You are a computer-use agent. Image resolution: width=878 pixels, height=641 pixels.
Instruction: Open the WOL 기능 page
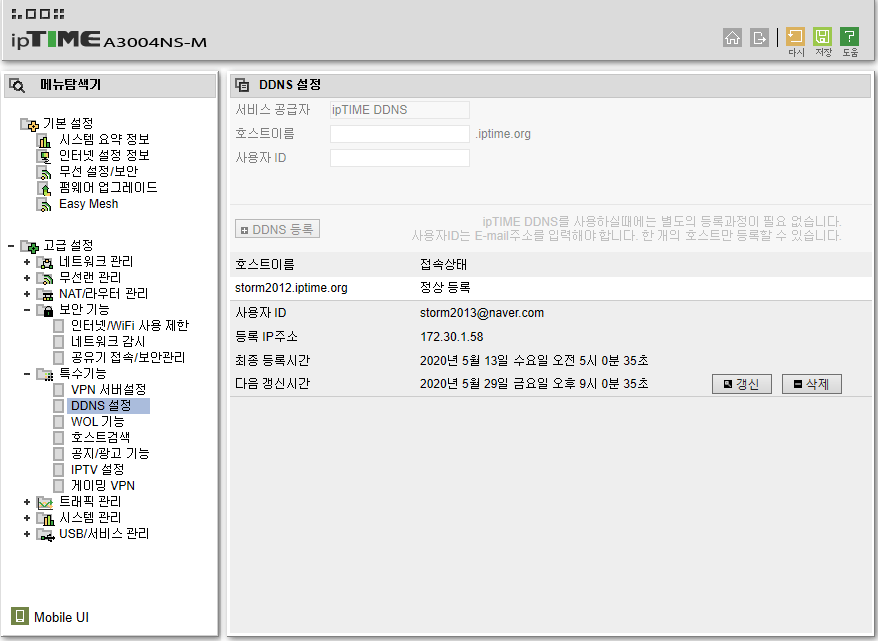[97, 422]
